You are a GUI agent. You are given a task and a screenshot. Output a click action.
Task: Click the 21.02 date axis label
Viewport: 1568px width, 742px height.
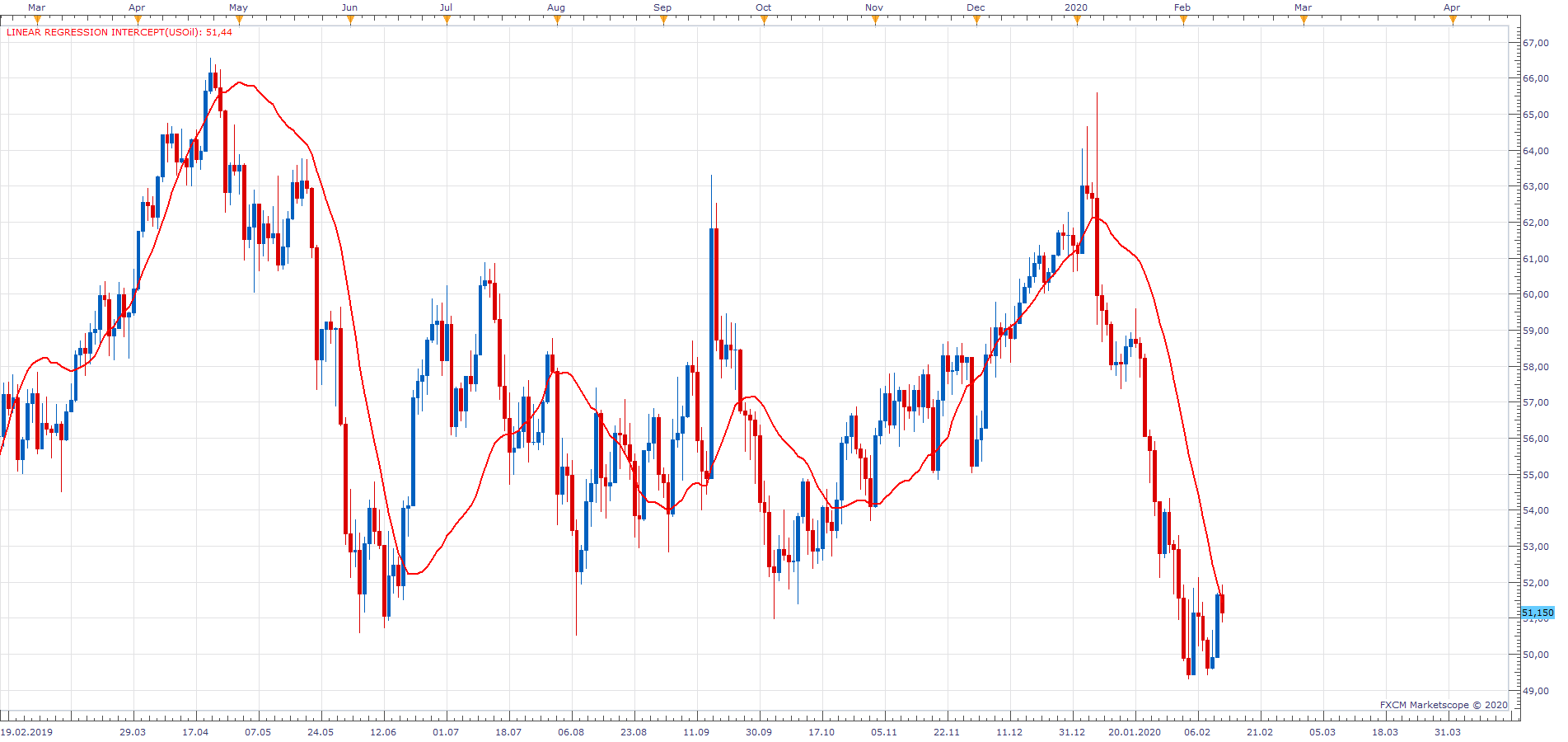click(x=1260, y=732)
